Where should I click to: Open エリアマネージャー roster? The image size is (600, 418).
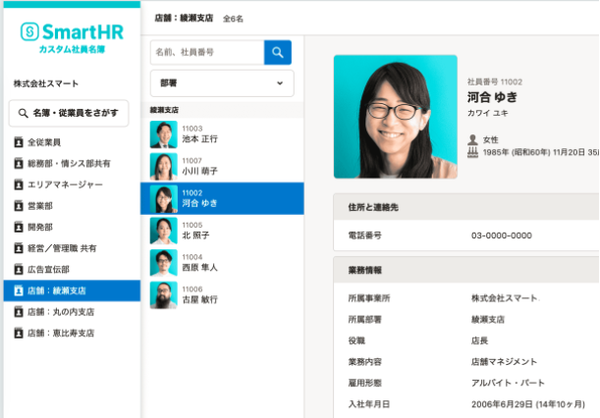[72, 185]
